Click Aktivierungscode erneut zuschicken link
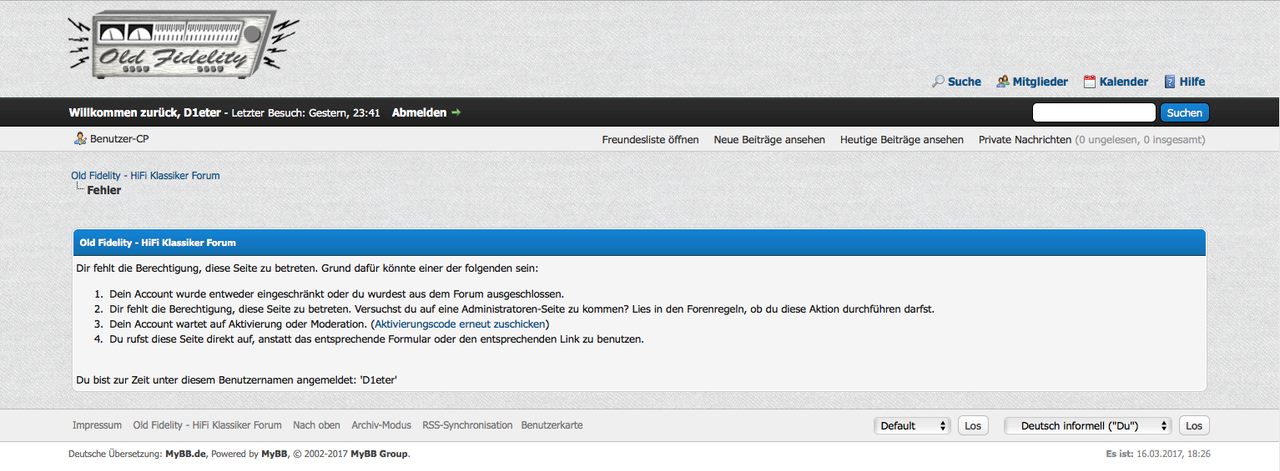Screen dimensions: 1280x471 (x=459, y=325)
